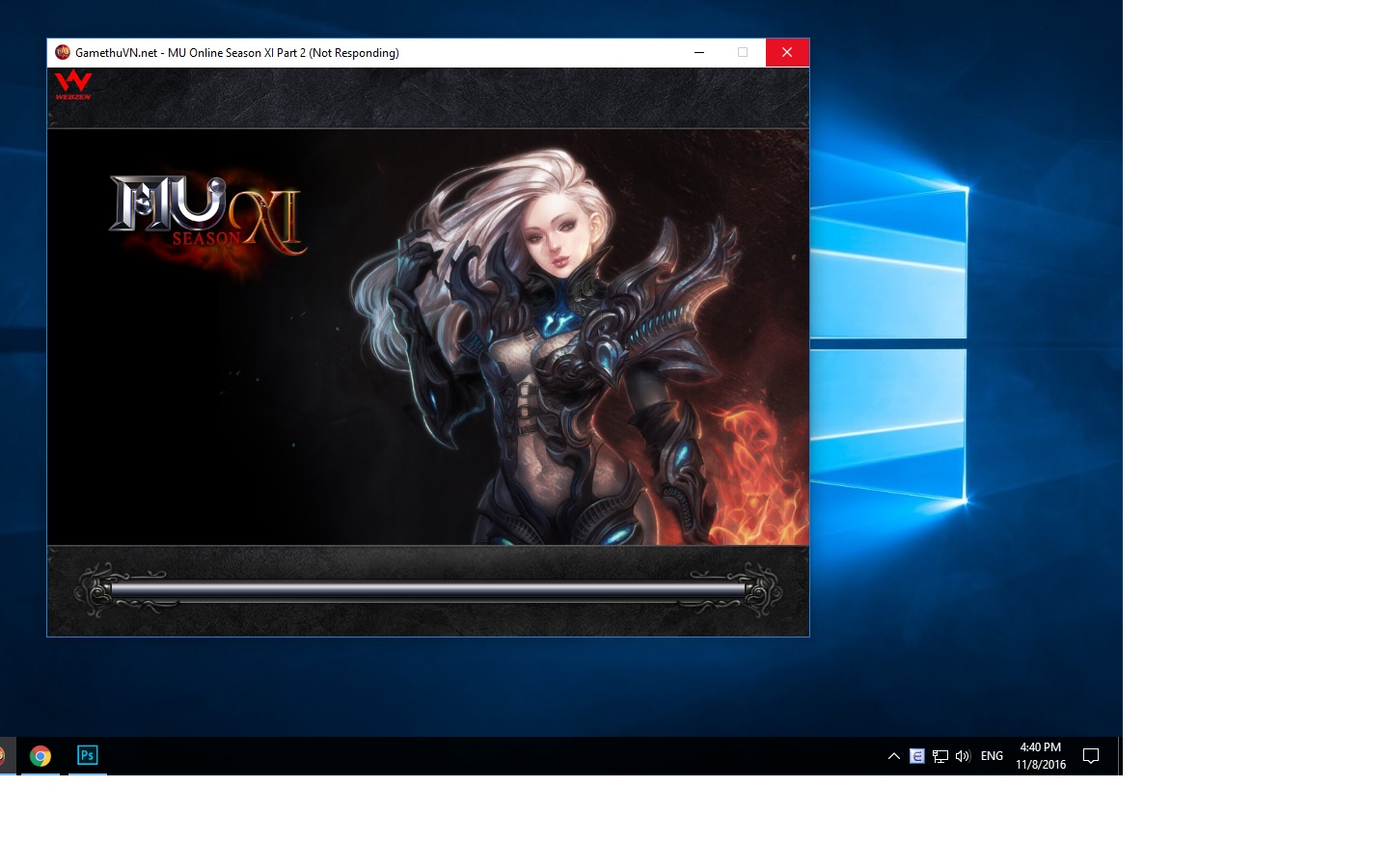The height and width of the screenshot is (868, 1389).
Task: Click the Webzen logo in the launcher
Action: (x=73, y=85)
